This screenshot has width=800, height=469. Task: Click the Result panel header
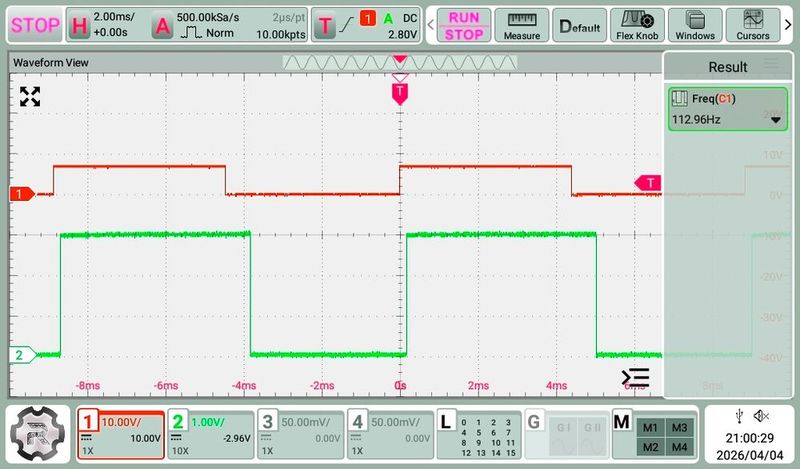(x=728, y=67)
